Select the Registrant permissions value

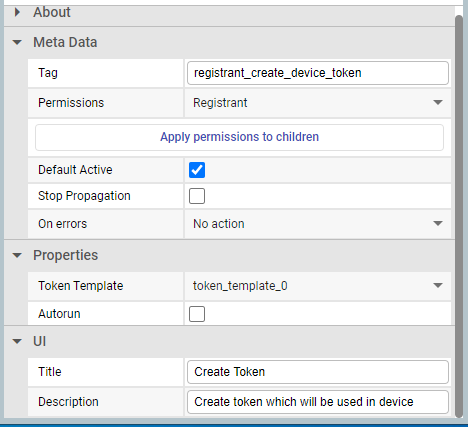click(x=220, y=103)
